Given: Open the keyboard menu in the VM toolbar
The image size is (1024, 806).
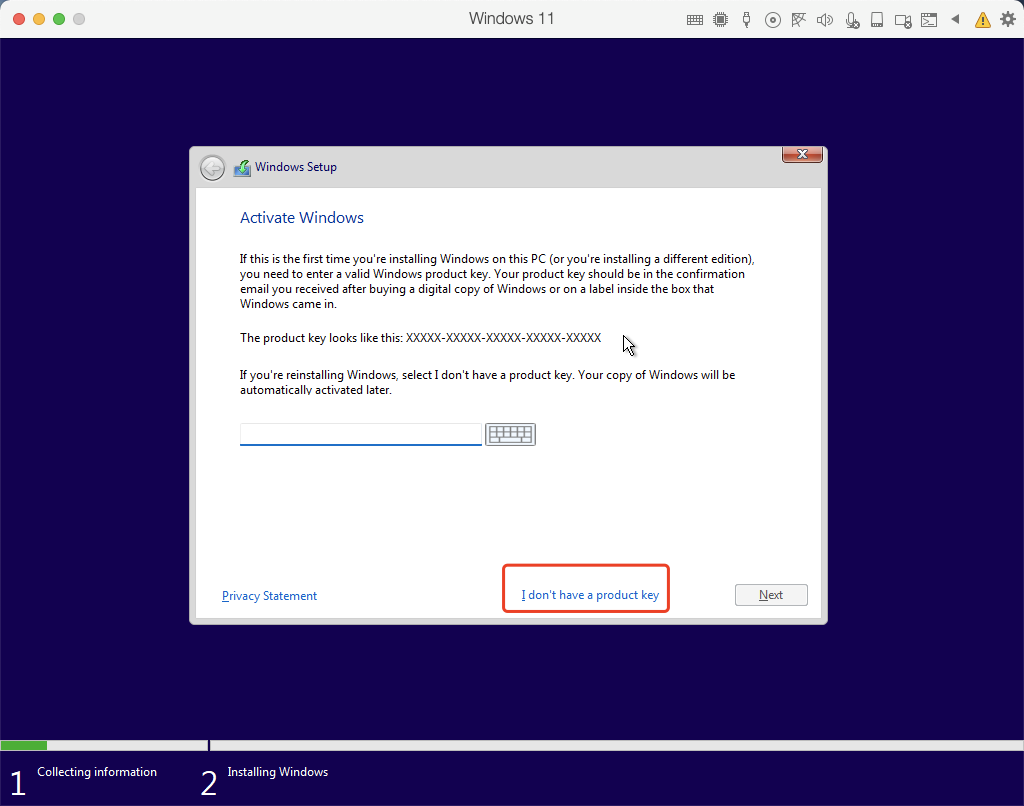Looking at the screenshot, I should click(695, 20).
